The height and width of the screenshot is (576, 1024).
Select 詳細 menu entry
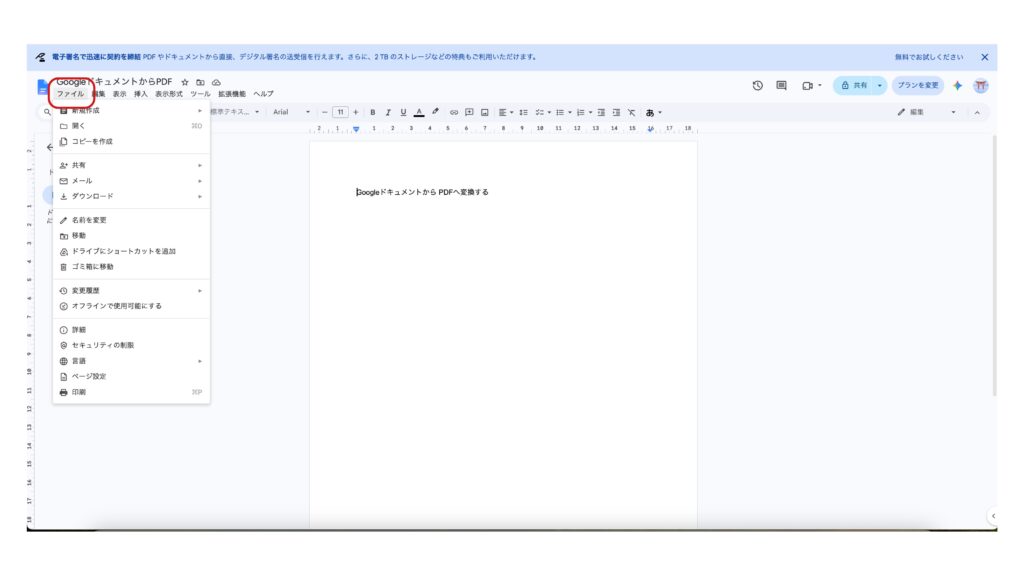(131, 330)
